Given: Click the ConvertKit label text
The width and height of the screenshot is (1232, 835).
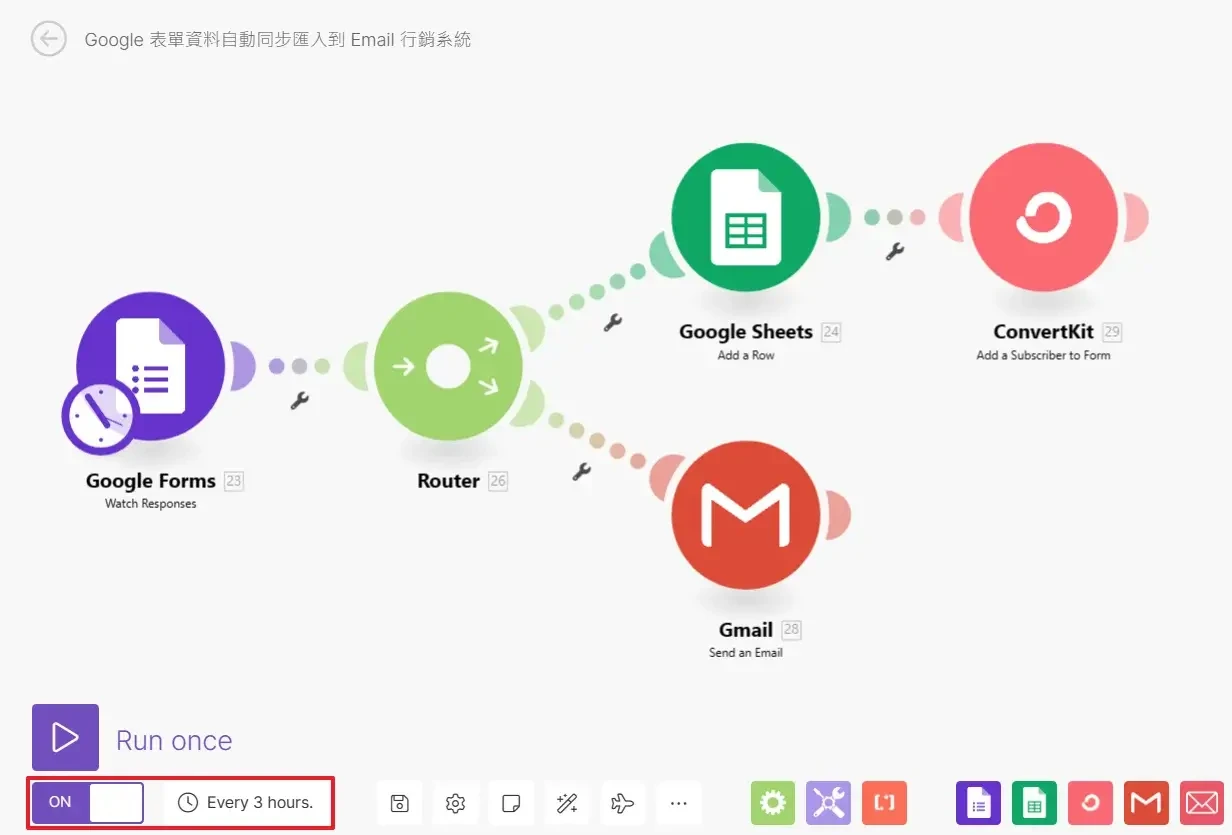Looking at the screenshot, I should (1043, 332).
